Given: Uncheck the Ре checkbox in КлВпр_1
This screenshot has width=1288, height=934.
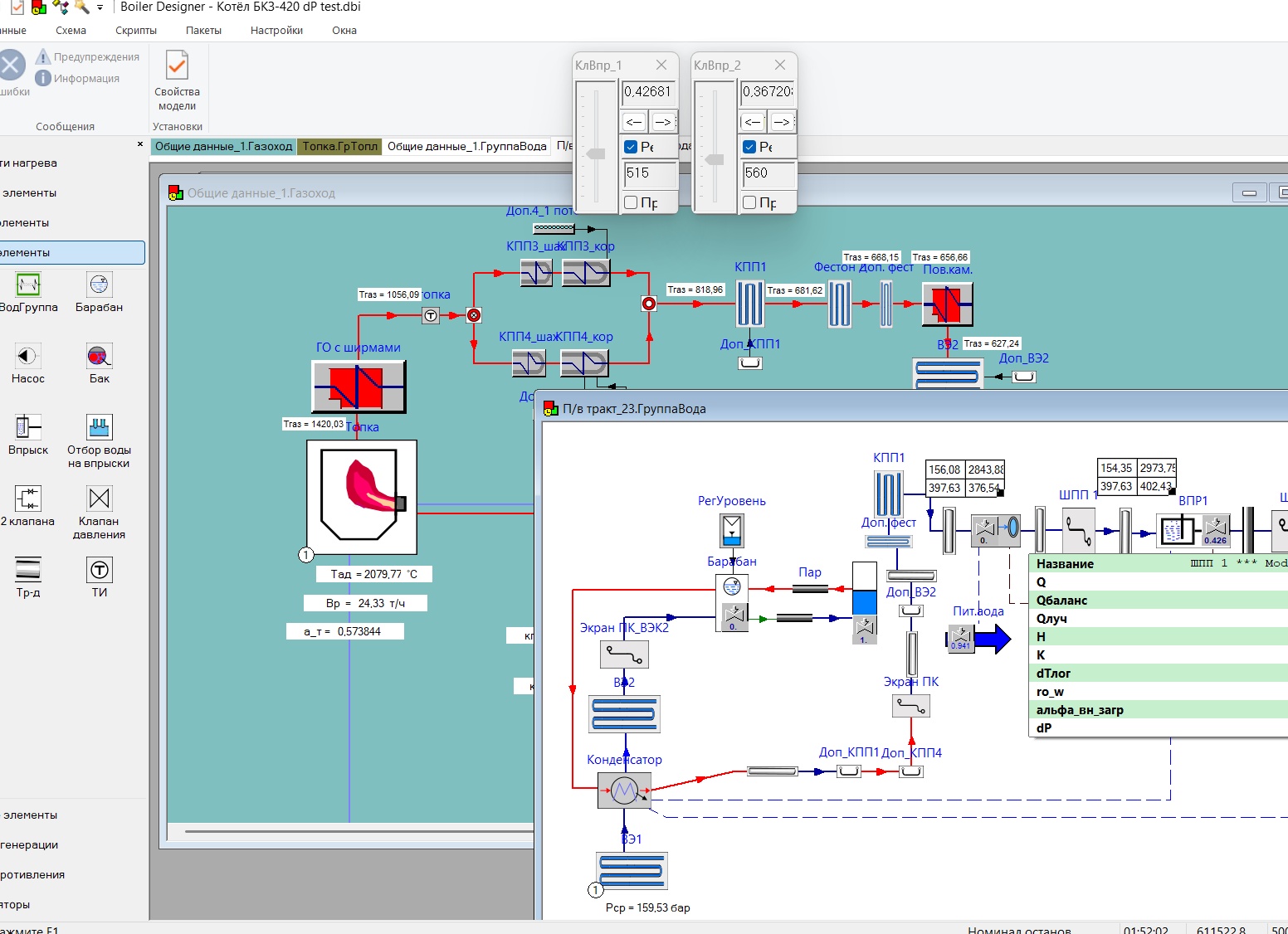Looking at the screenshot, I should (631, 147).
